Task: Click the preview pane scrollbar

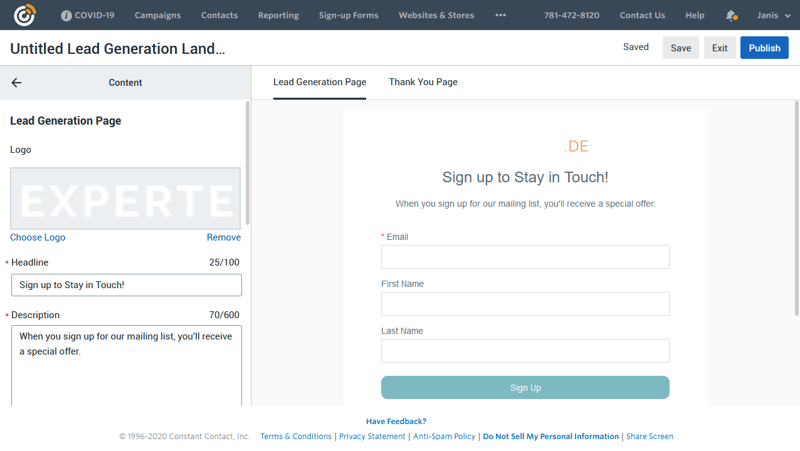Action: pos(797,208)
